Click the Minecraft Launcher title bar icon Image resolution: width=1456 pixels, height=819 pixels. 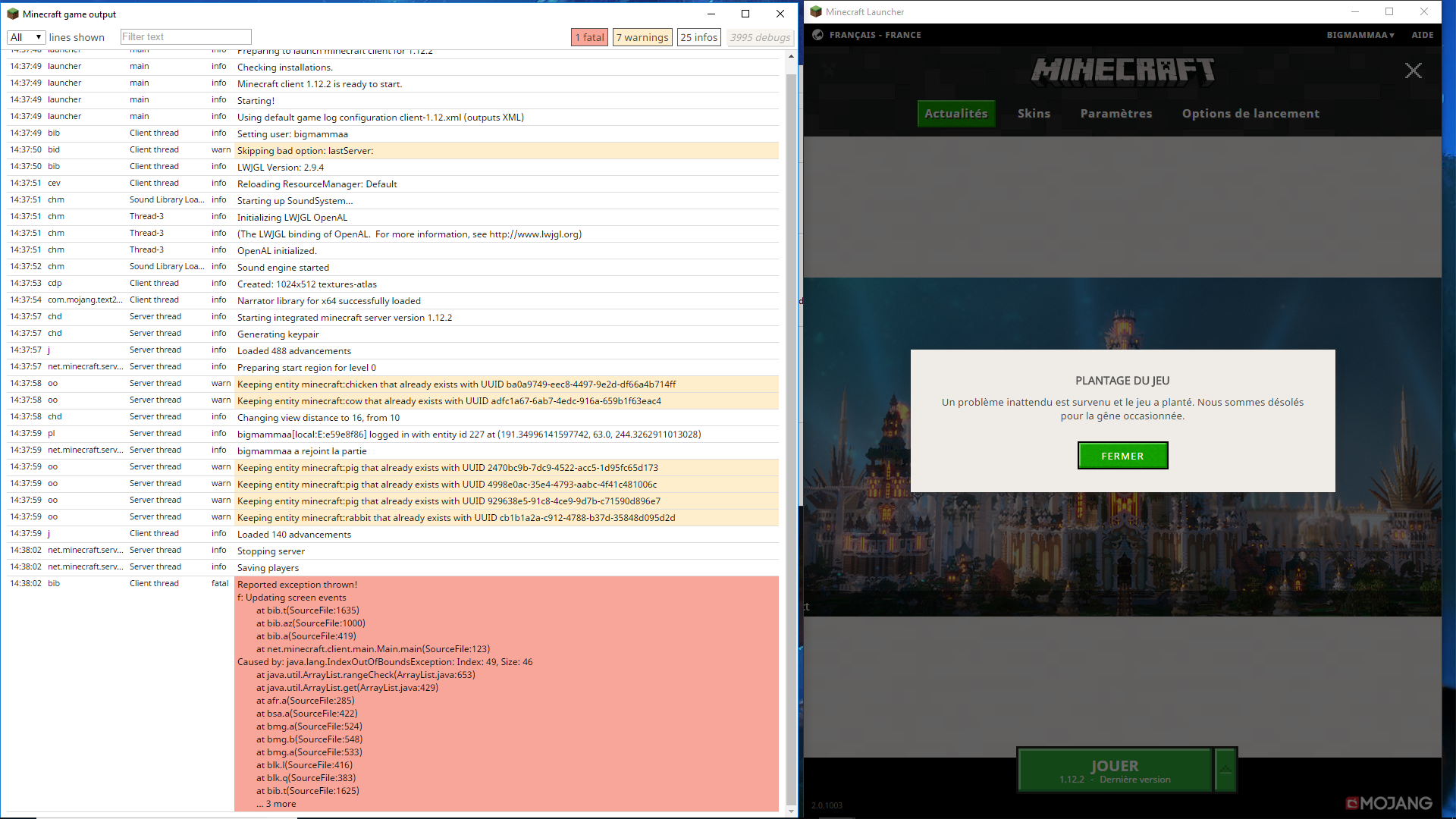[x=816, y=11]
